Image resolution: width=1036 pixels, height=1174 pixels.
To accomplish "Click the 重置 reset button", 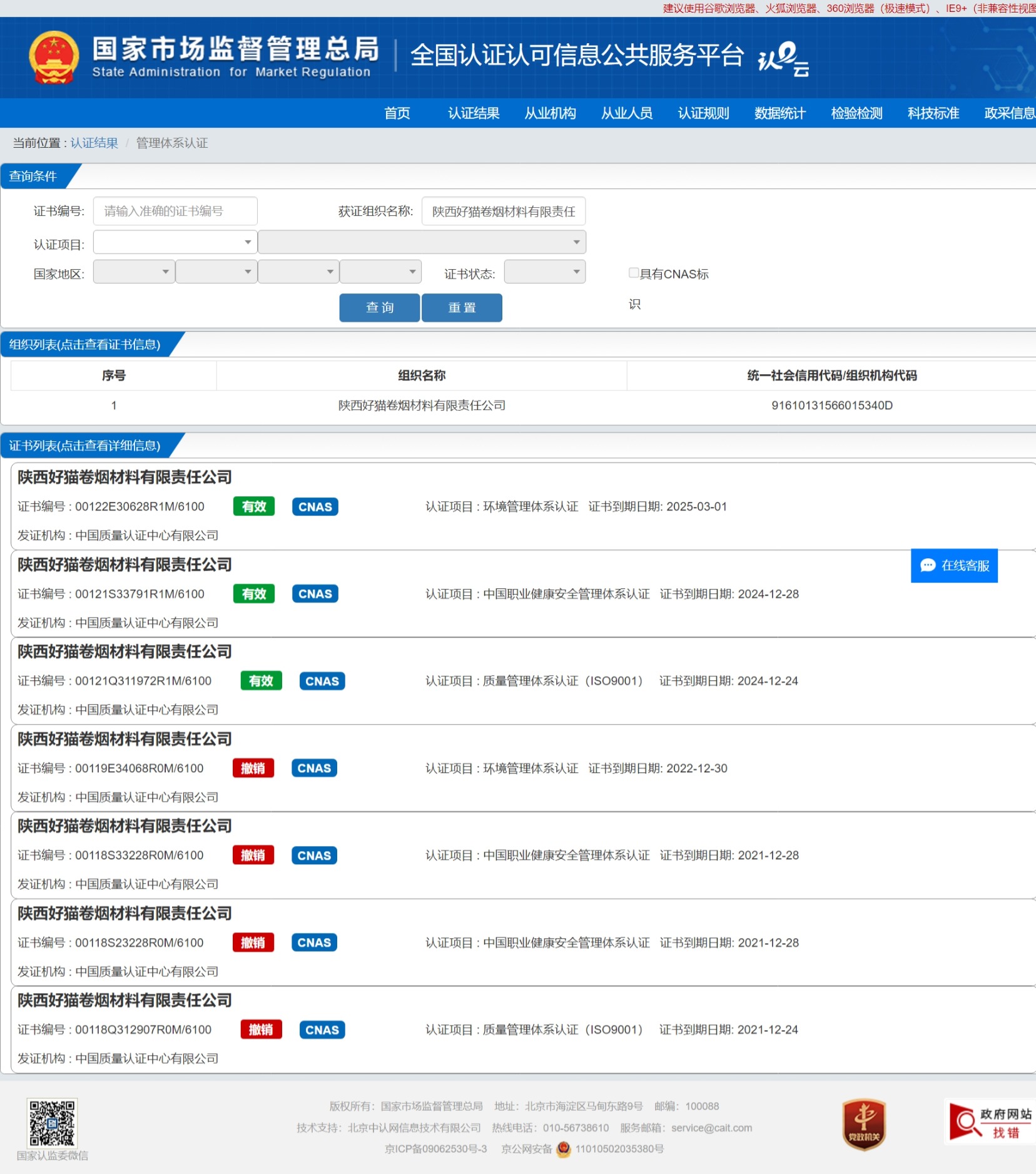I will (x=462, y=308).
